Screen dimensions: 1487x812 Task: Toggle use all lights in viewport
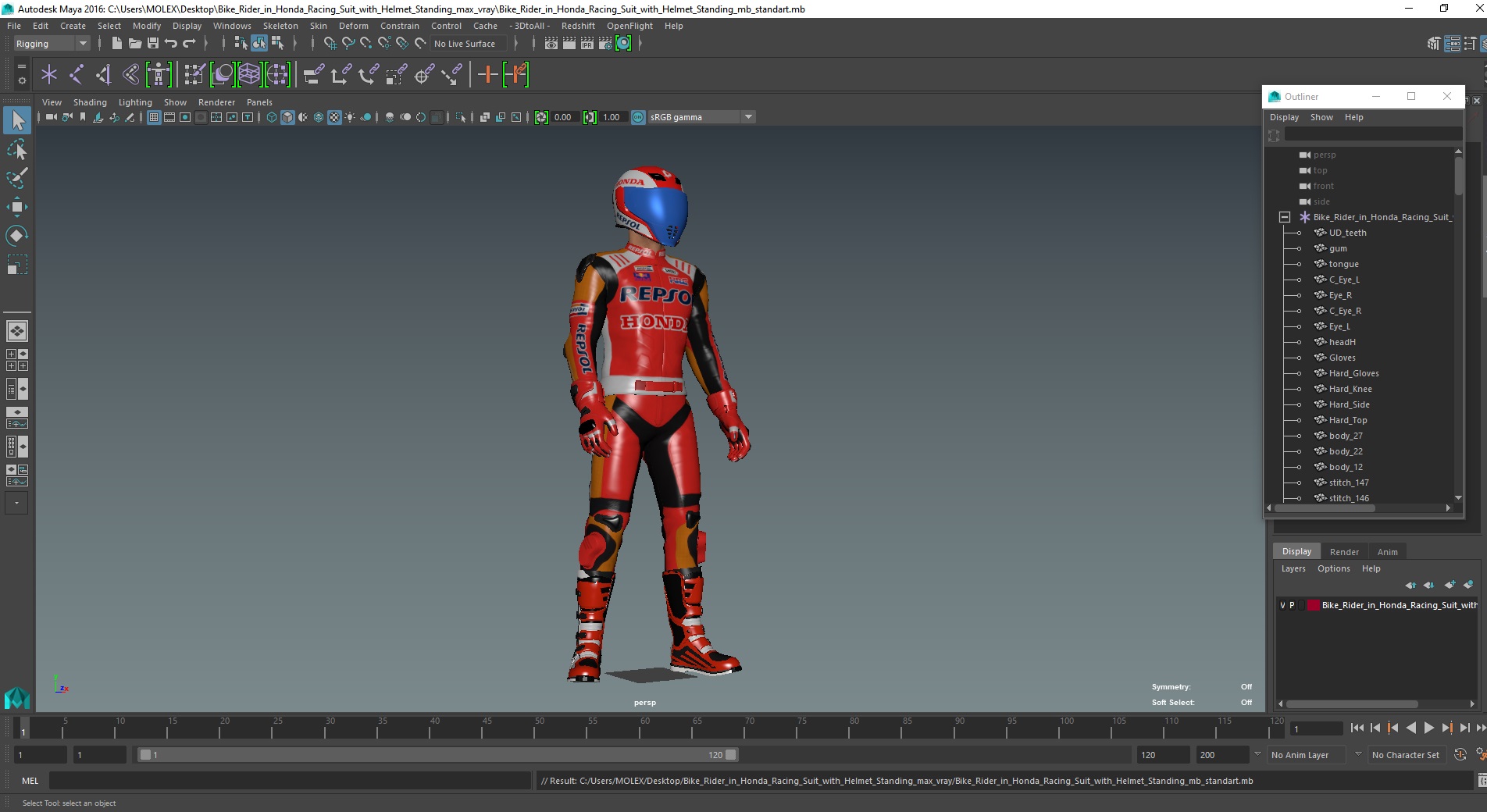350,117
